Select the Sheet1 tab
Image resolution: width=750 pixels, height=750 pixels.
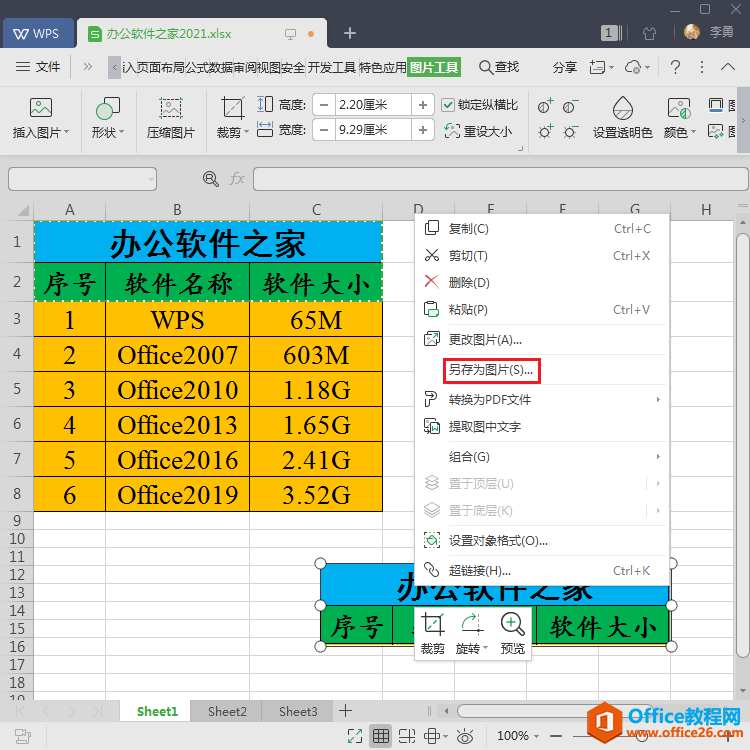tap(157, 711)
